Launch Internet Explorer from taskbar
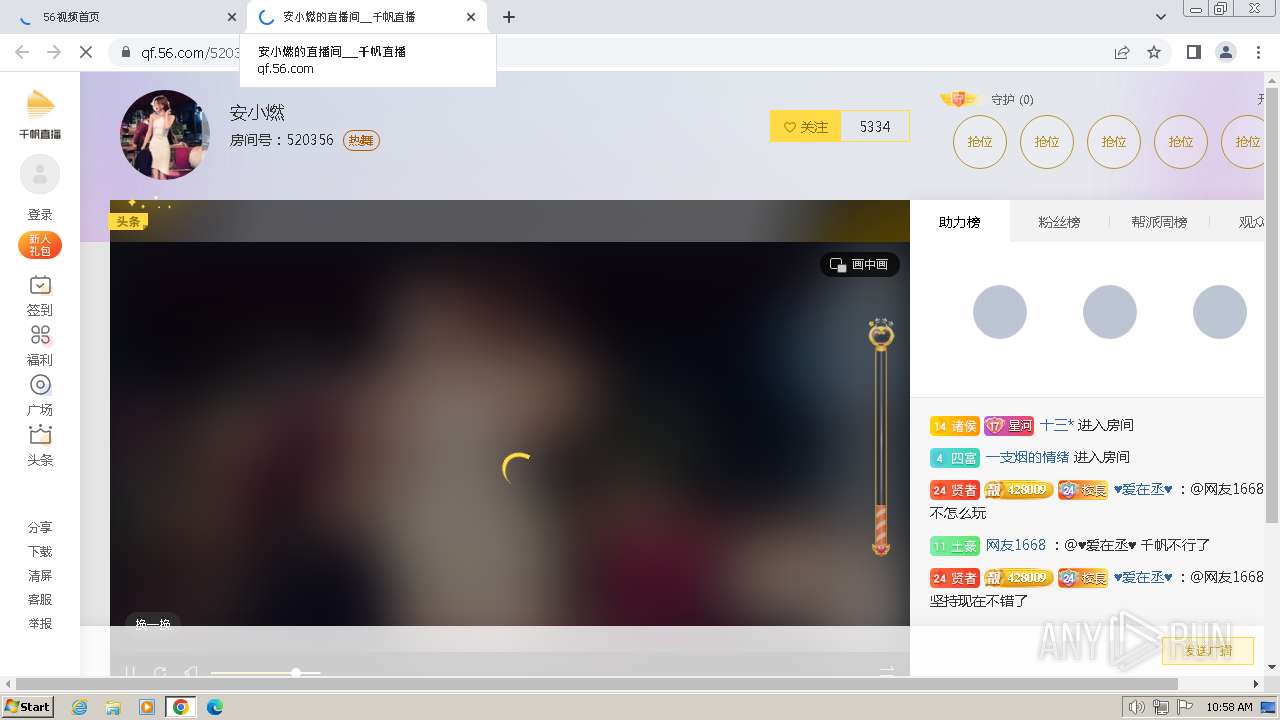The image size is (1280, 720). pyautogui.click(x=79, y=707)
